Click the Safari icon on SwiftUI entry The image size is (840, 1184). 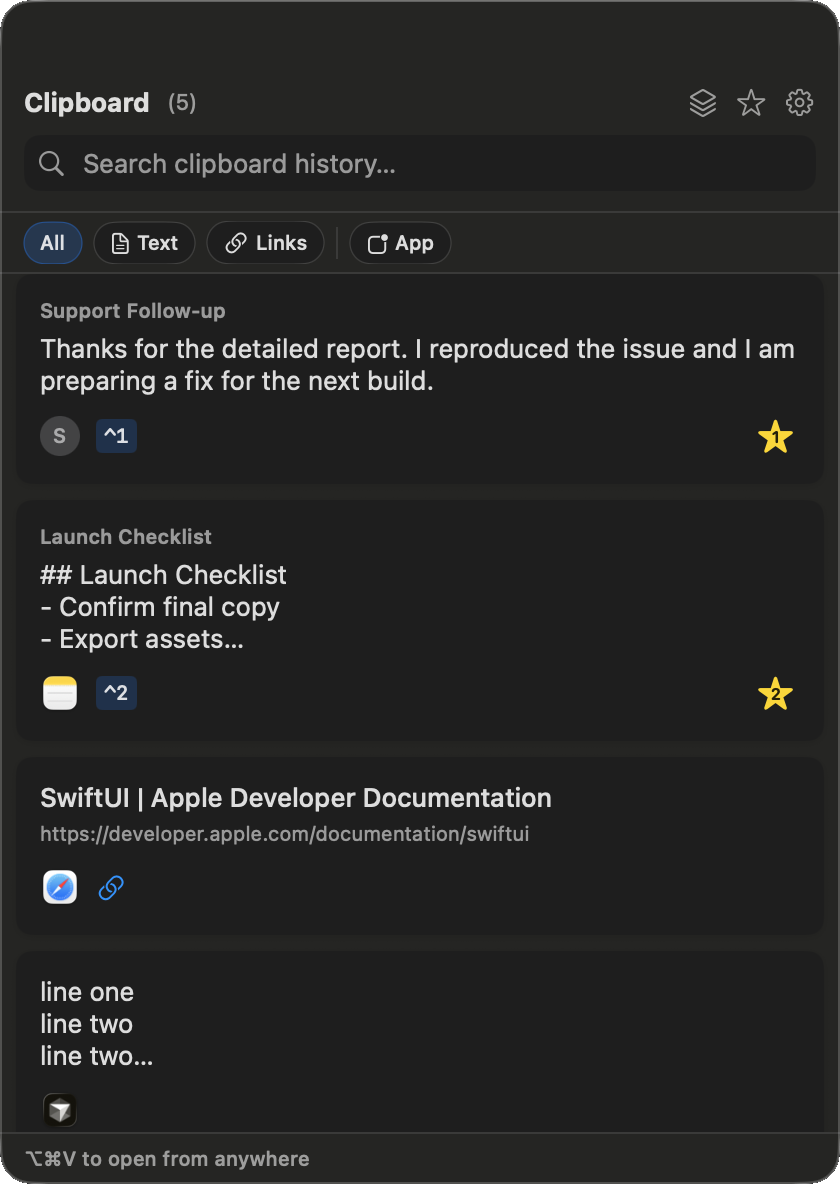point(60,887)
